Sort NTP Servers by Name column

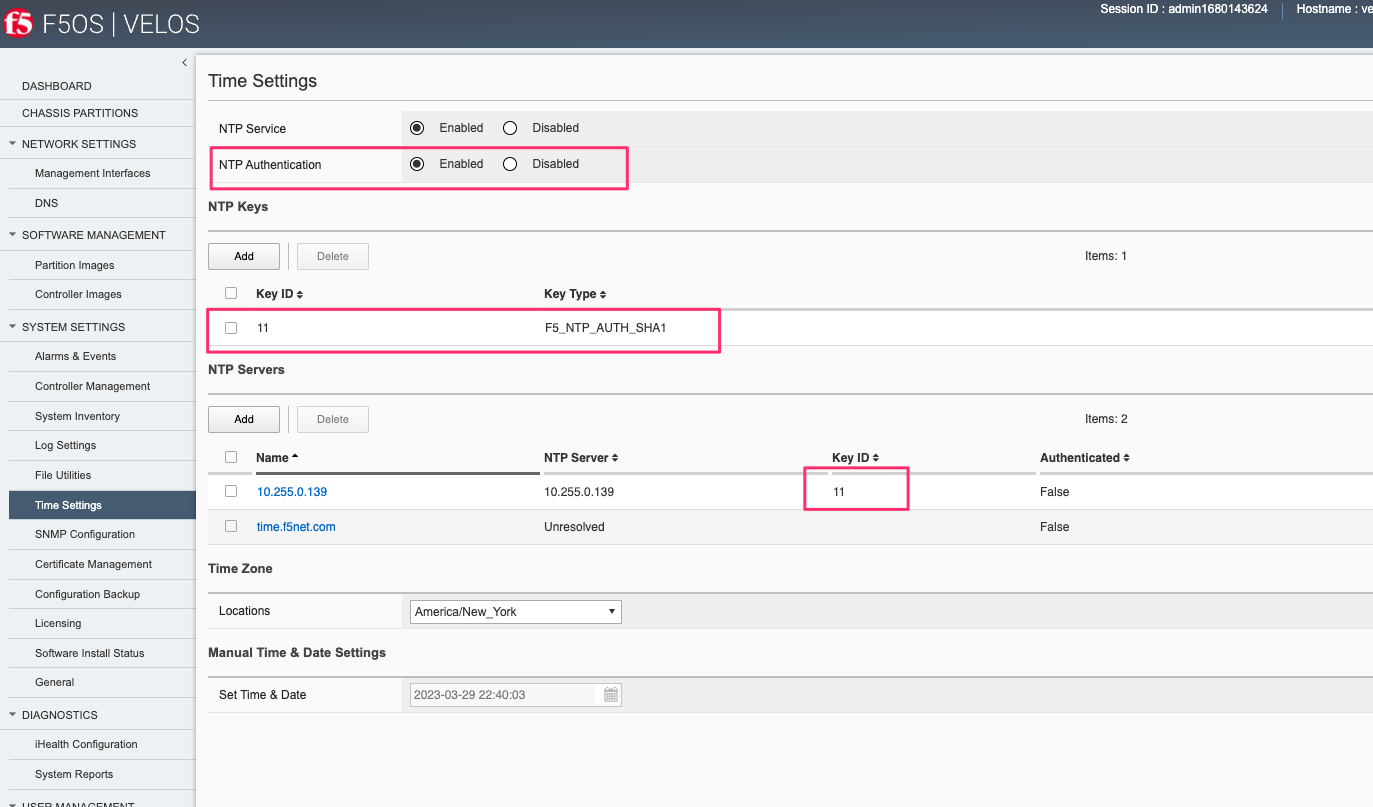(x=277, y=458)
